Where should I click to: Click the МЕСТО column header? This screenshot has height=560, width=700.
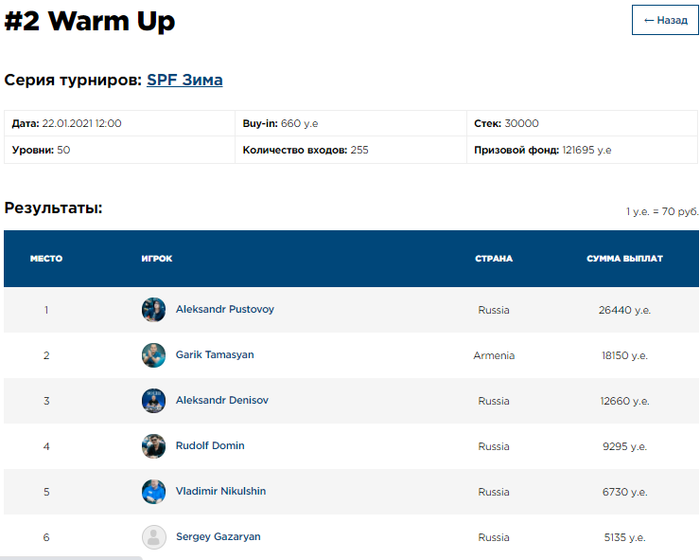[x=46, y=259]
